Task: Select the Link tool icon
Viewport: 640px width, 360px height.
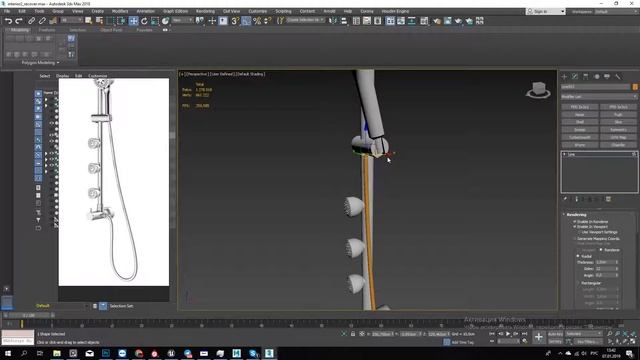Action: [x=31, y=21]
